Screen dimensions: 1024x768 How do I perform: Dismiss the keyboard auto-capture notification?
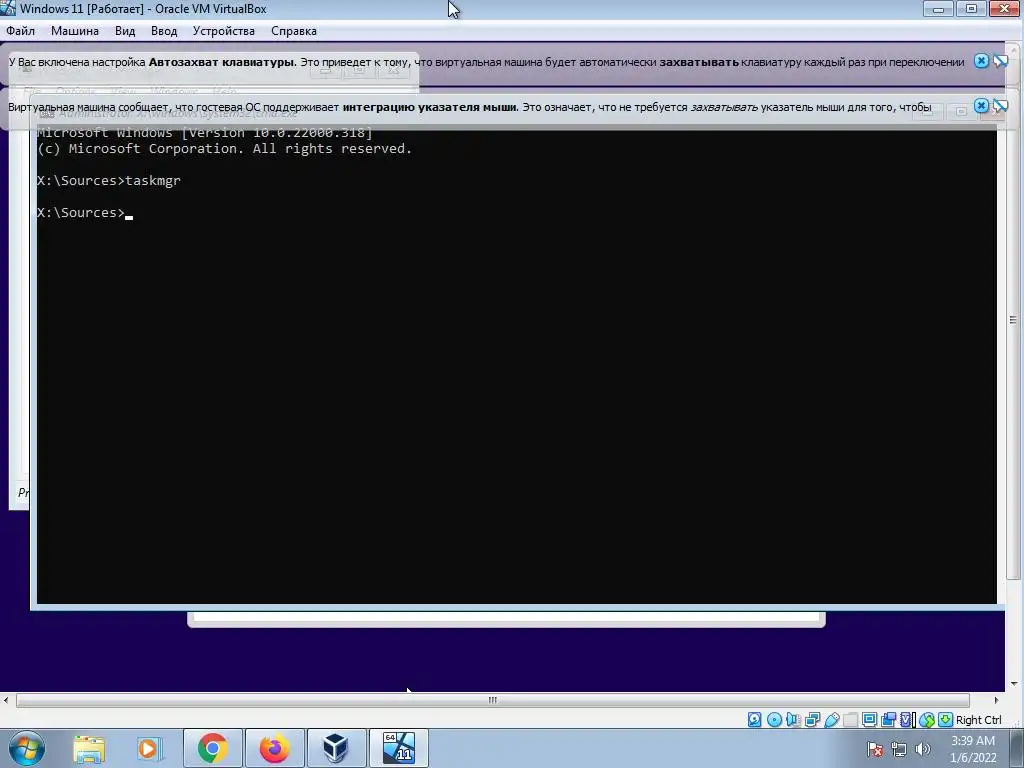[981, 61]
